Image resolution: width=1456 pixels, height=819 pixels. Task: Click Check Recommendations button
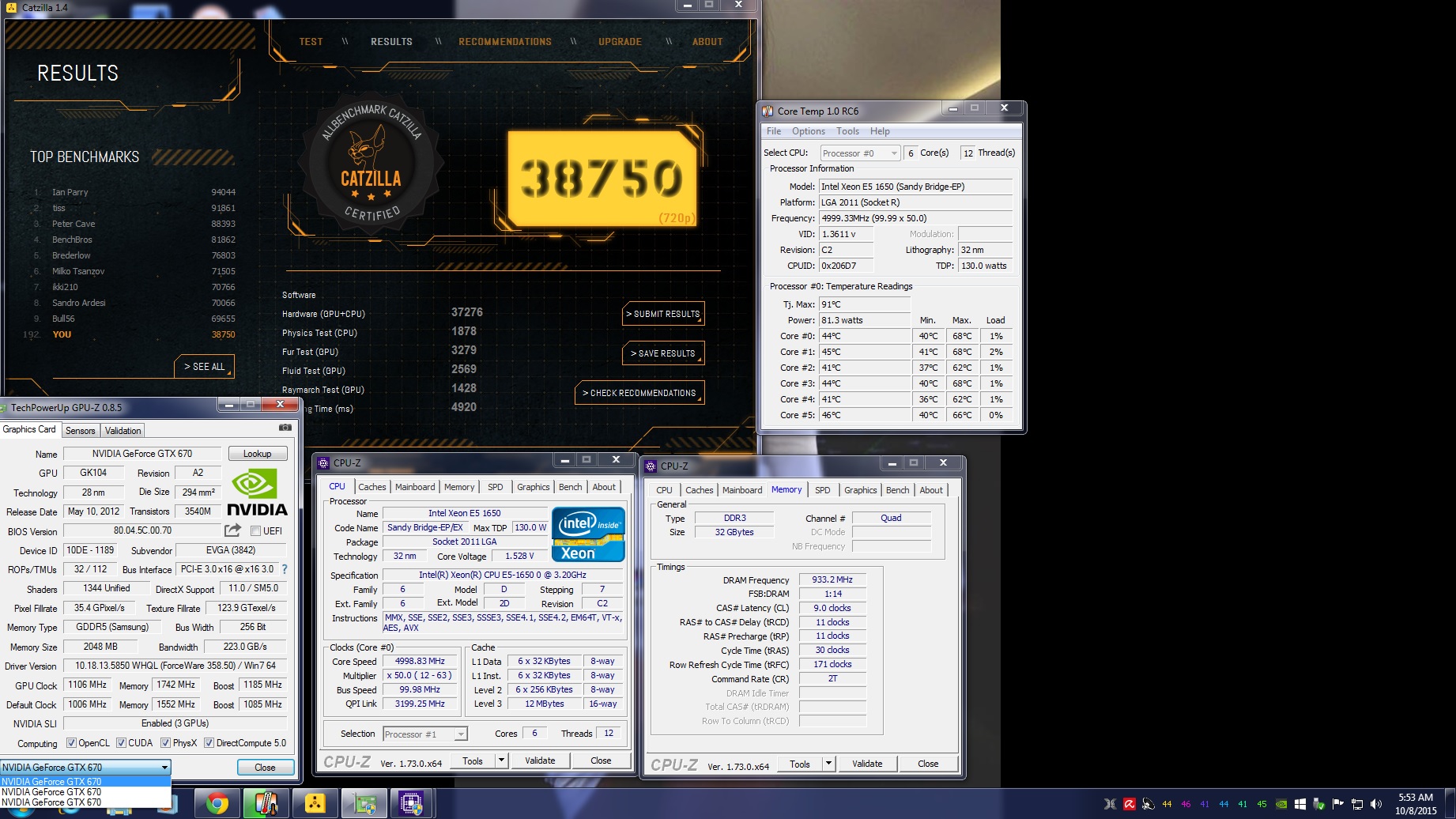click(x=639, y=393)
